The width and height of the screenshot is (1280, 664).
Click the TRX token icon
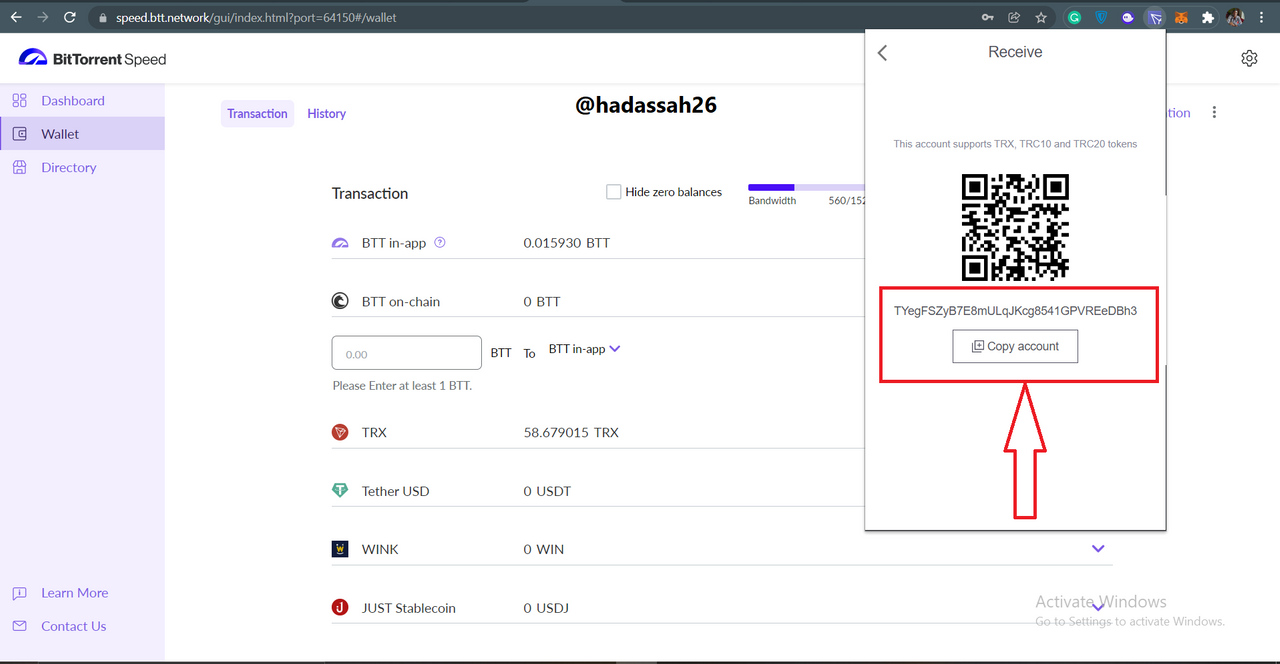click(340, 432)
